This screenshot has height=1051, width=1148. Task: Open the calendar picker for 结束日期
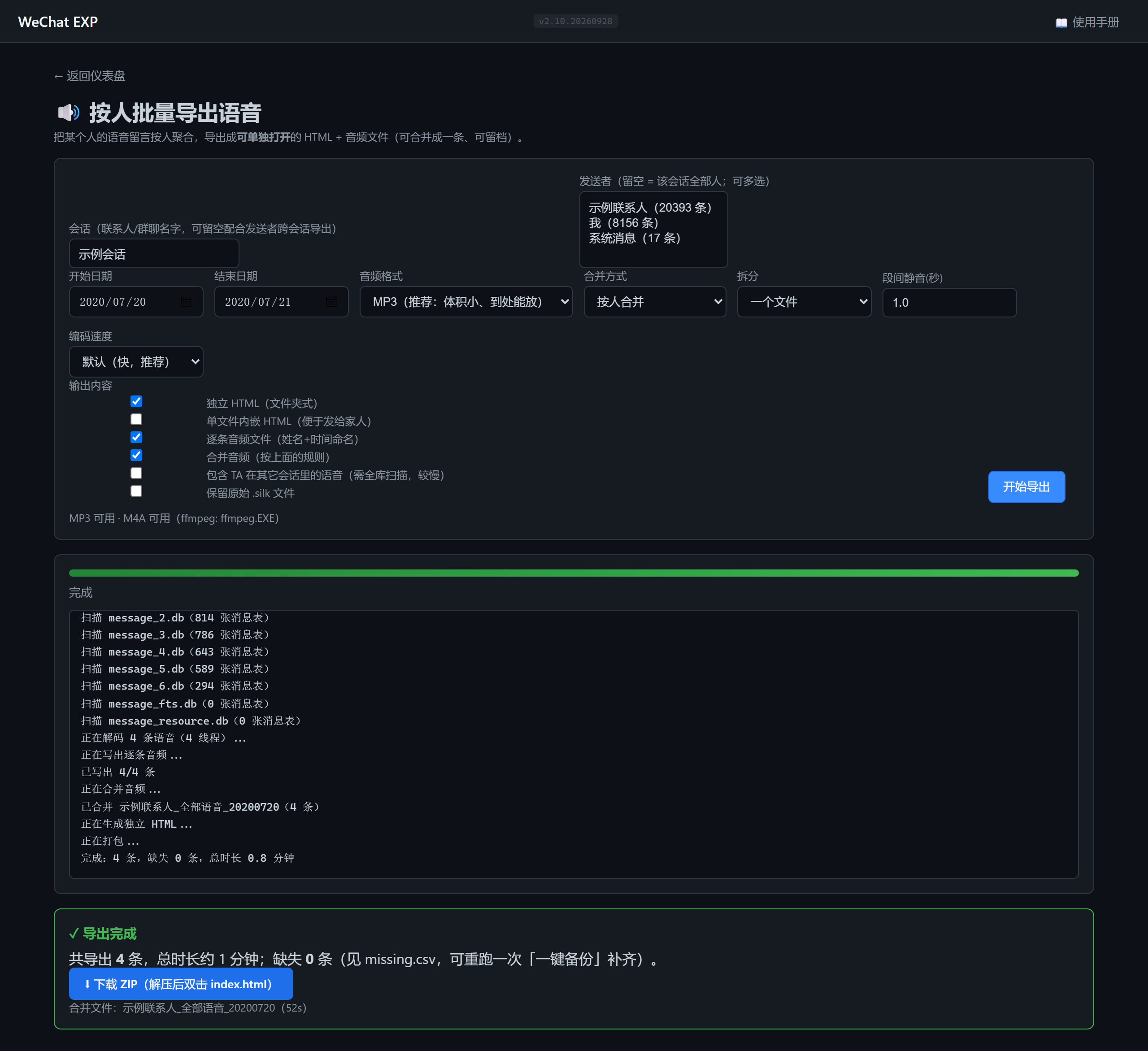coord(331,302)
